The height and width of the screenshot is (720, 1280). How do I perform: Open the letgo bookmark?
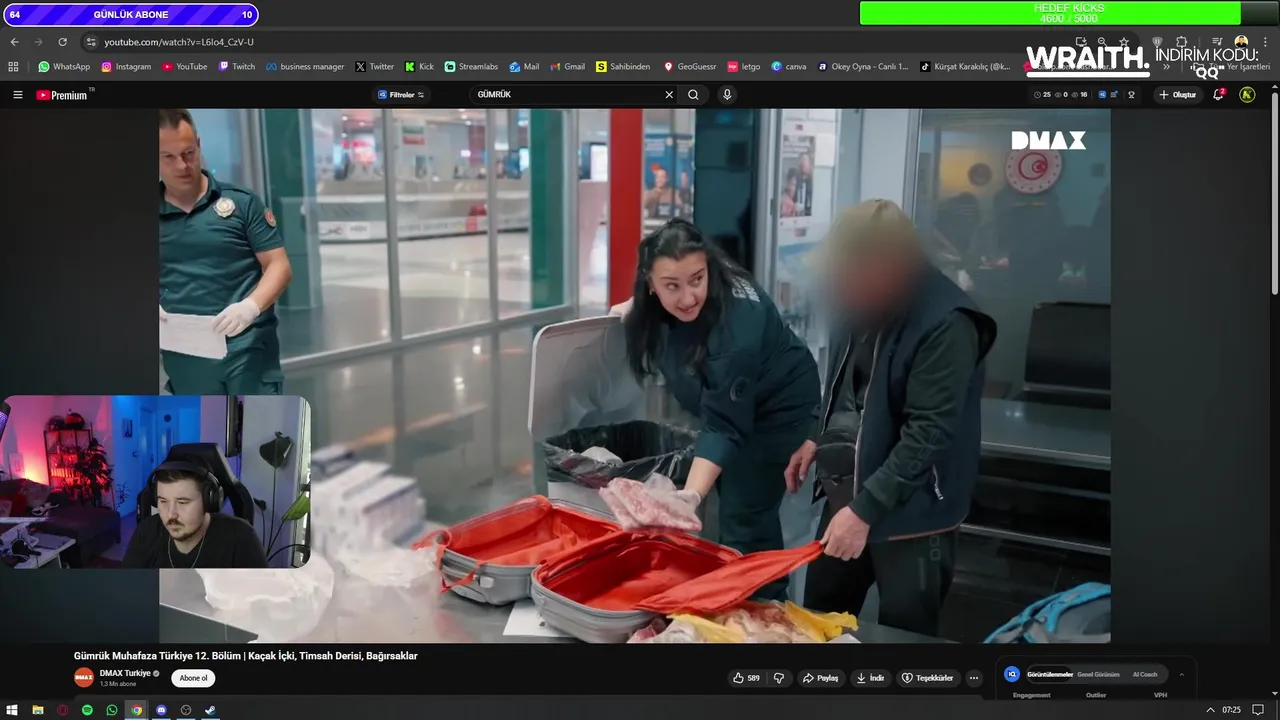coord(744,67)
